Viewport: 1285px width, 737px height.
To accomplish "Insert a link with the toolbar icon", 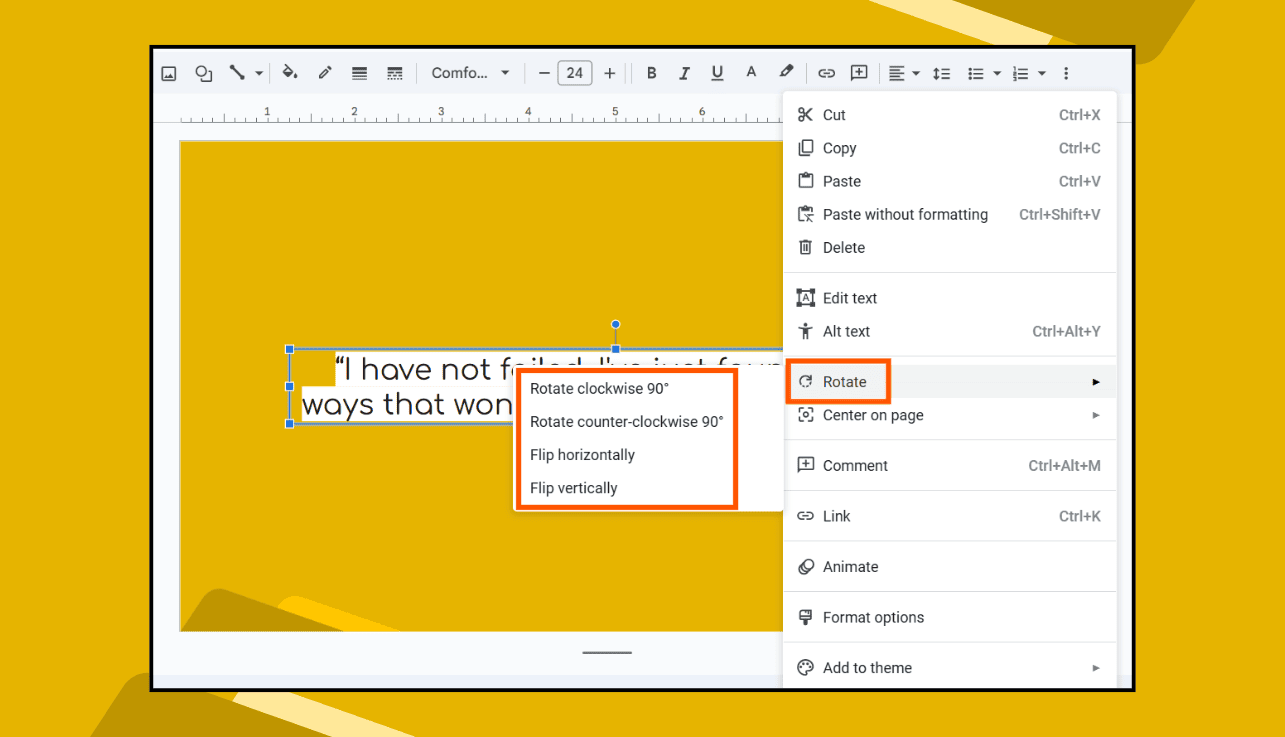I will coord(826,72).
